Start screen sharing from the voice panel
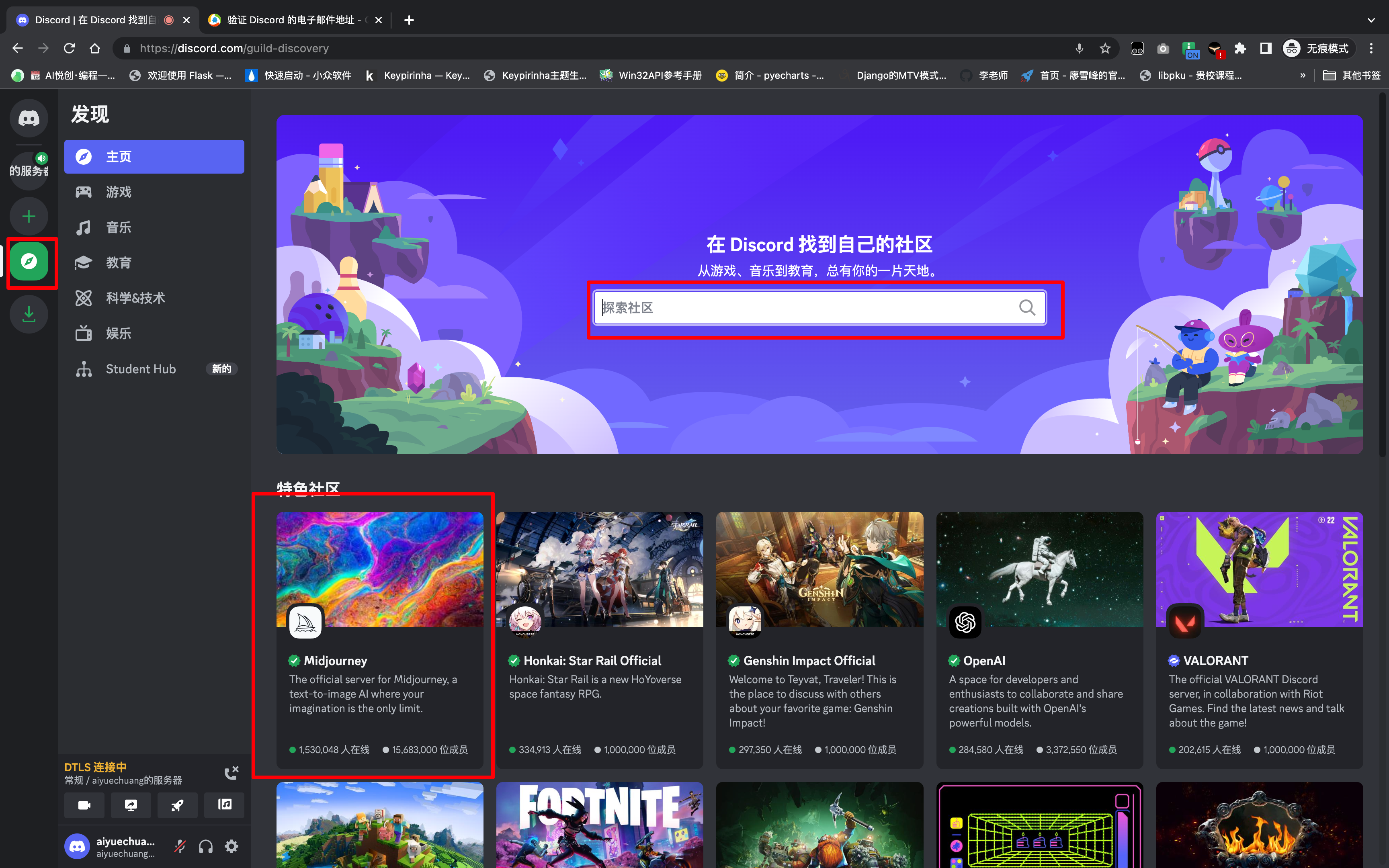The height and width of the screenshot is (868, 1389). click(x=131, y=805)
